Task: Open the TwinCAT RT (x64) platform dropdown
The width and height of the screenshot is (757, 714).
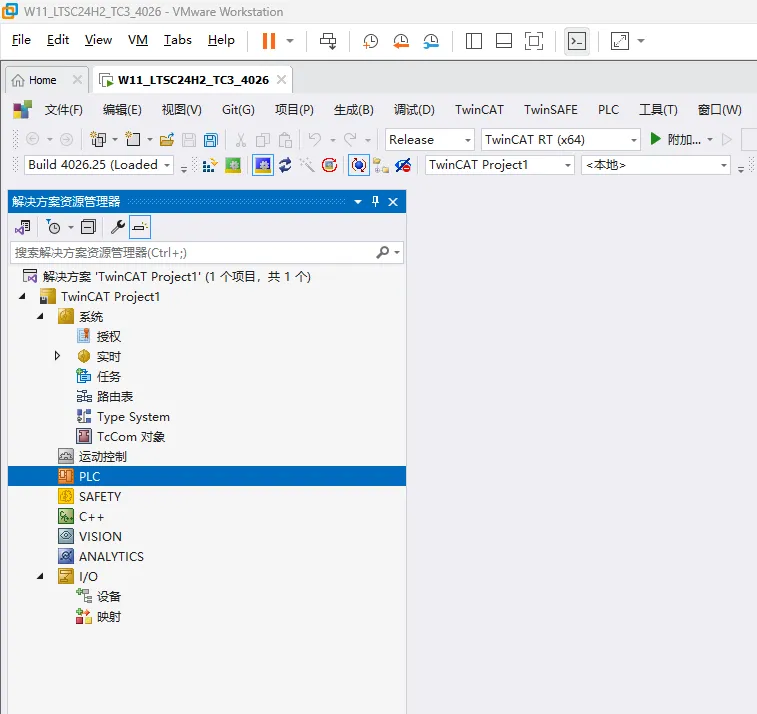Action: point(634,140)
